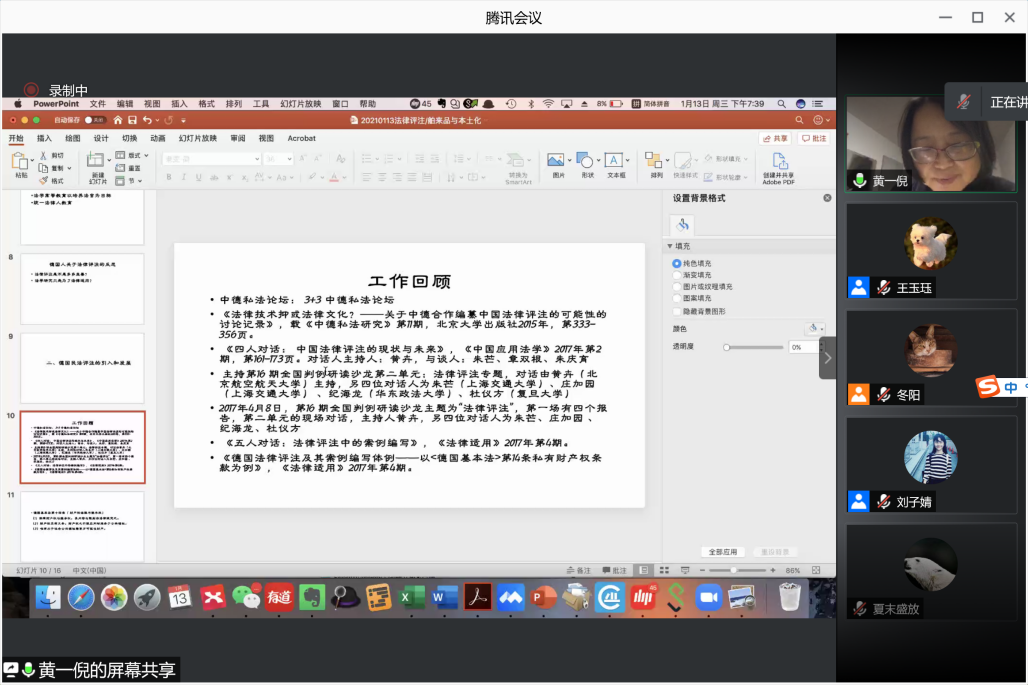Enable the 隐藏背景图形 checkbox

(677, 311)
